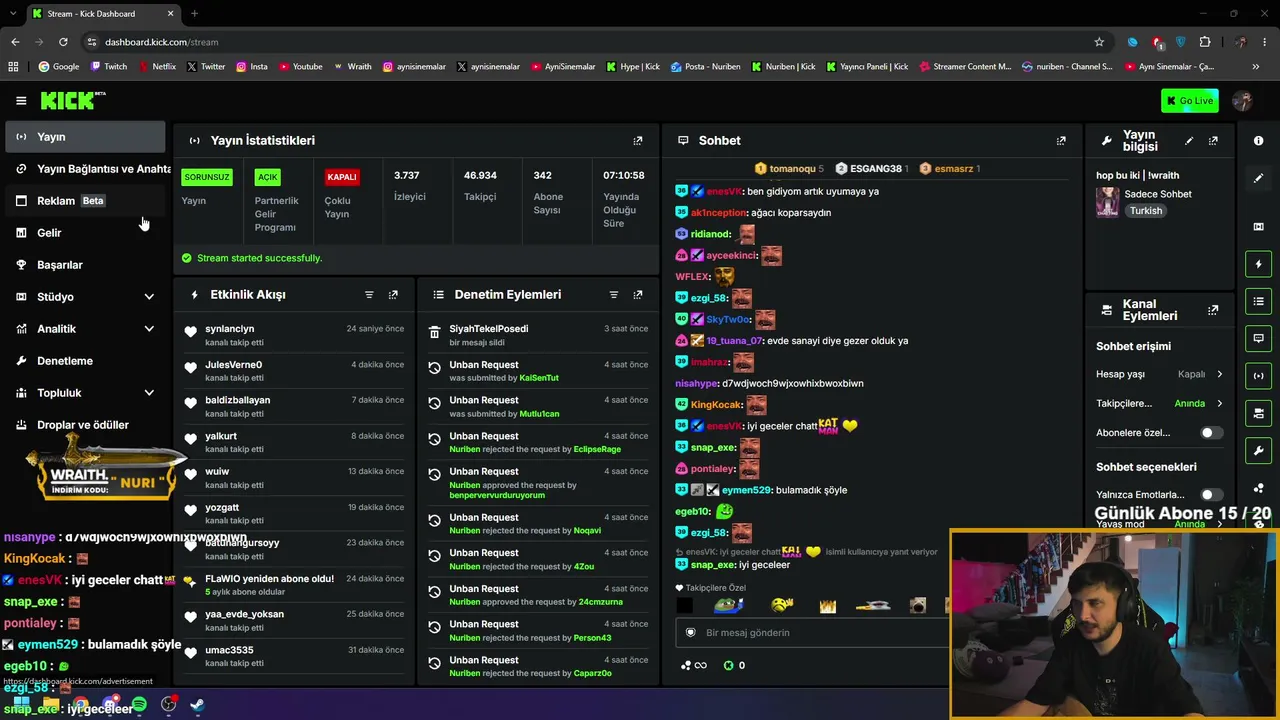Click the chat identity badge in message box
This screenshot has width=1280, height=720.
coord(690,632)
